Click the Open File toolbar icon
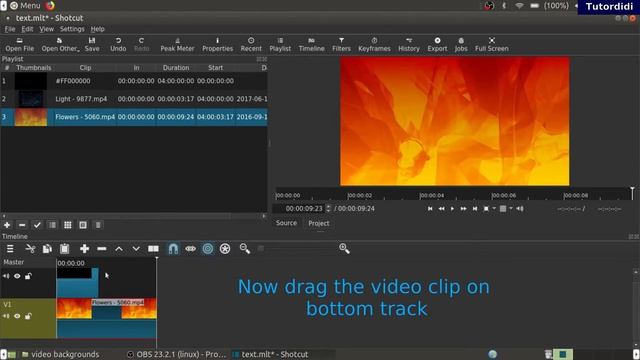This screenshot has width=640, height=360. (x=20, y=44)
